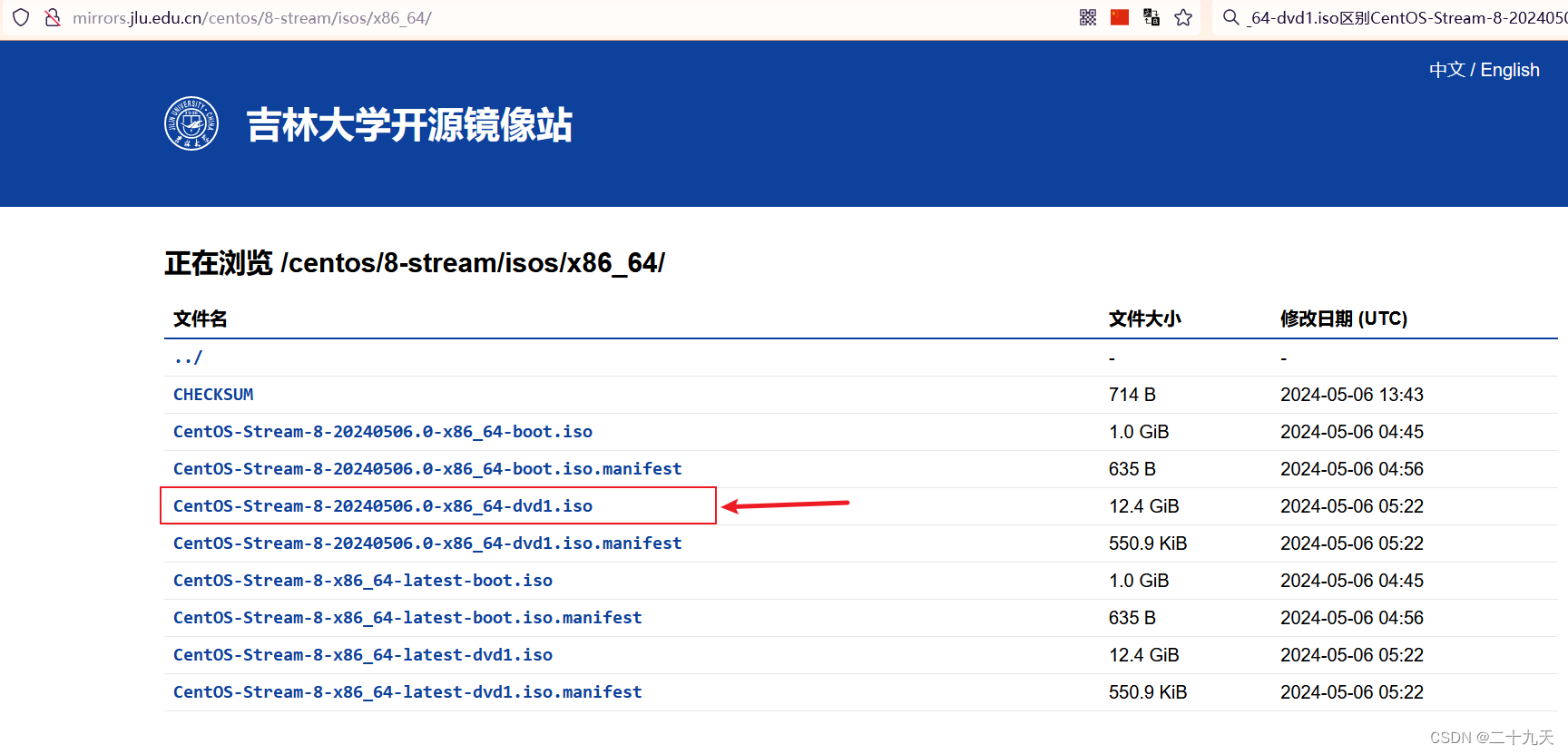This screenshot has width=1568, height=754.
Task: Click the 12.4 GiB size of 20240506.0 dvd1.iso
Action: (x=1144, y=506)
